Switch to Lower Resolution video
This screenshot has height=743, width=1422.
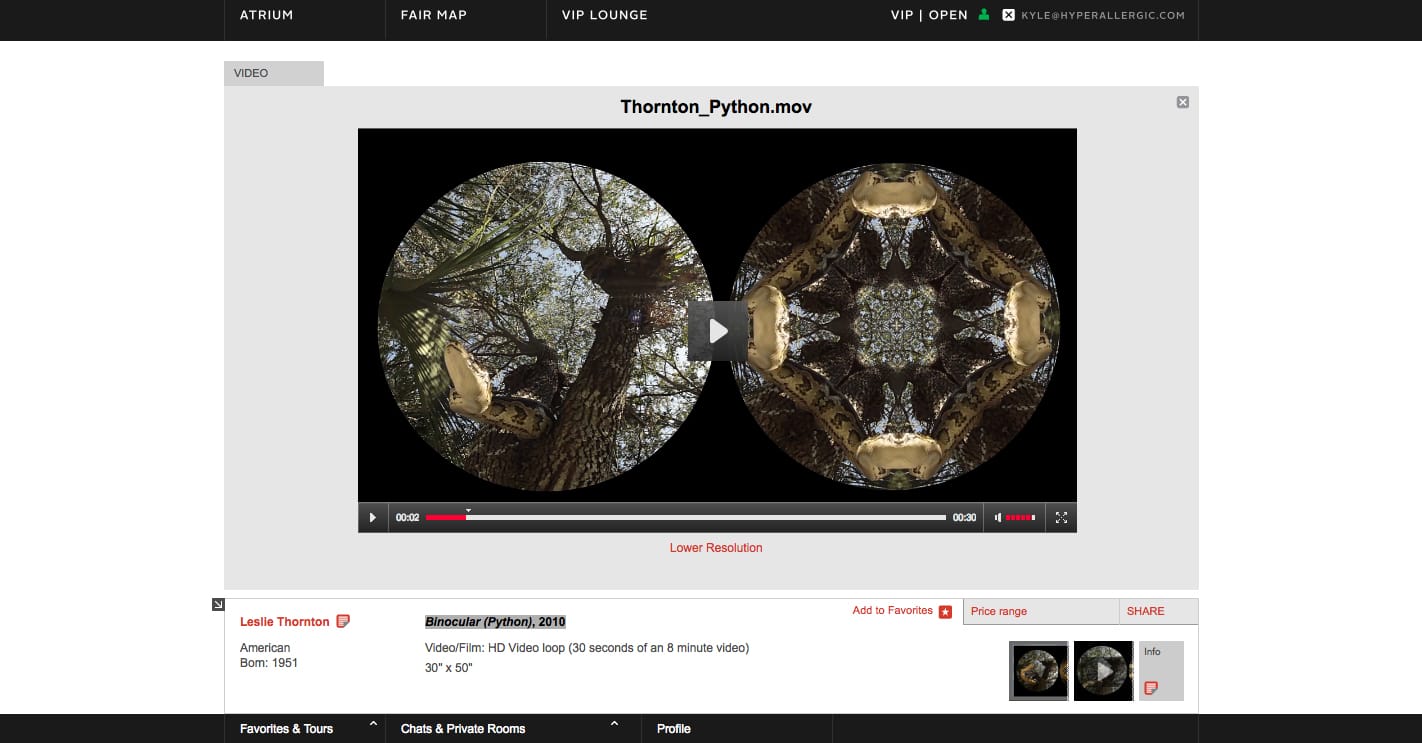click(716, 548)
